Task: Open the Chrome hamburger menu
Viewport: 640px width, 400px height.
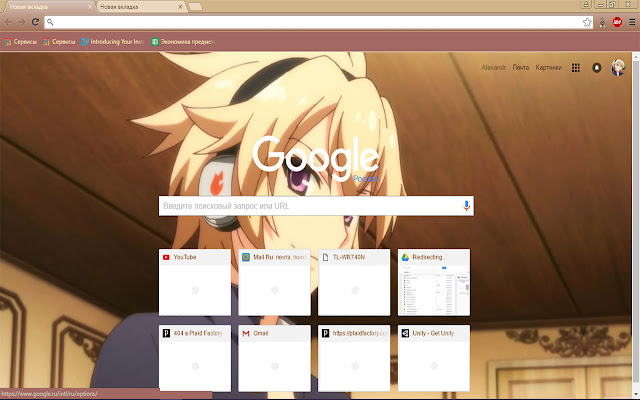Action: [x=632, y=22]
